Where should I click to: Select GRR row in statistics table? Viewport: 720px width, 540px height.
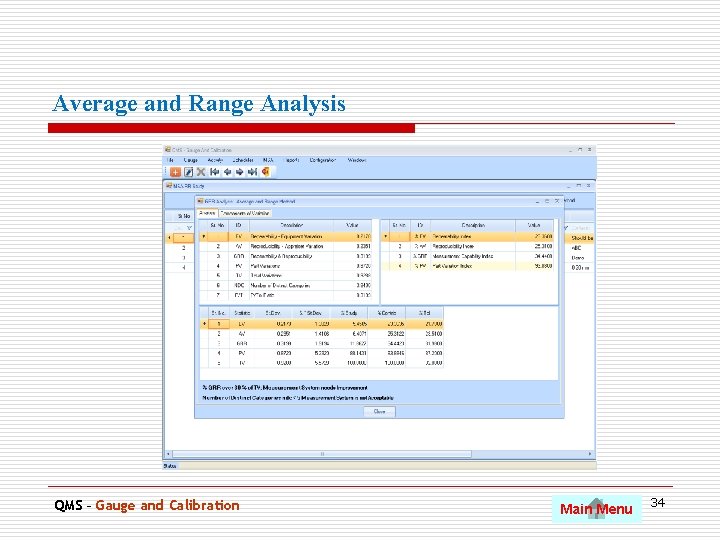pos(322,343)
